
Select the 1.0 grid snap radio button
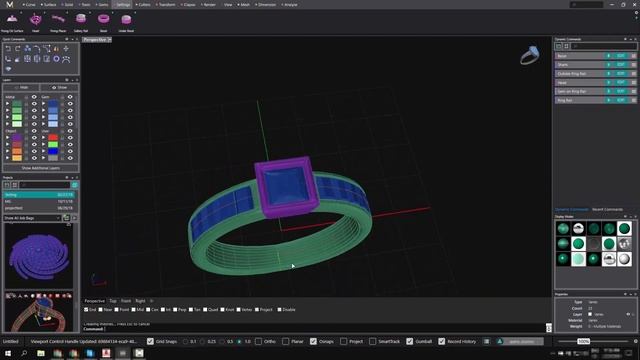tap(239, 341)
